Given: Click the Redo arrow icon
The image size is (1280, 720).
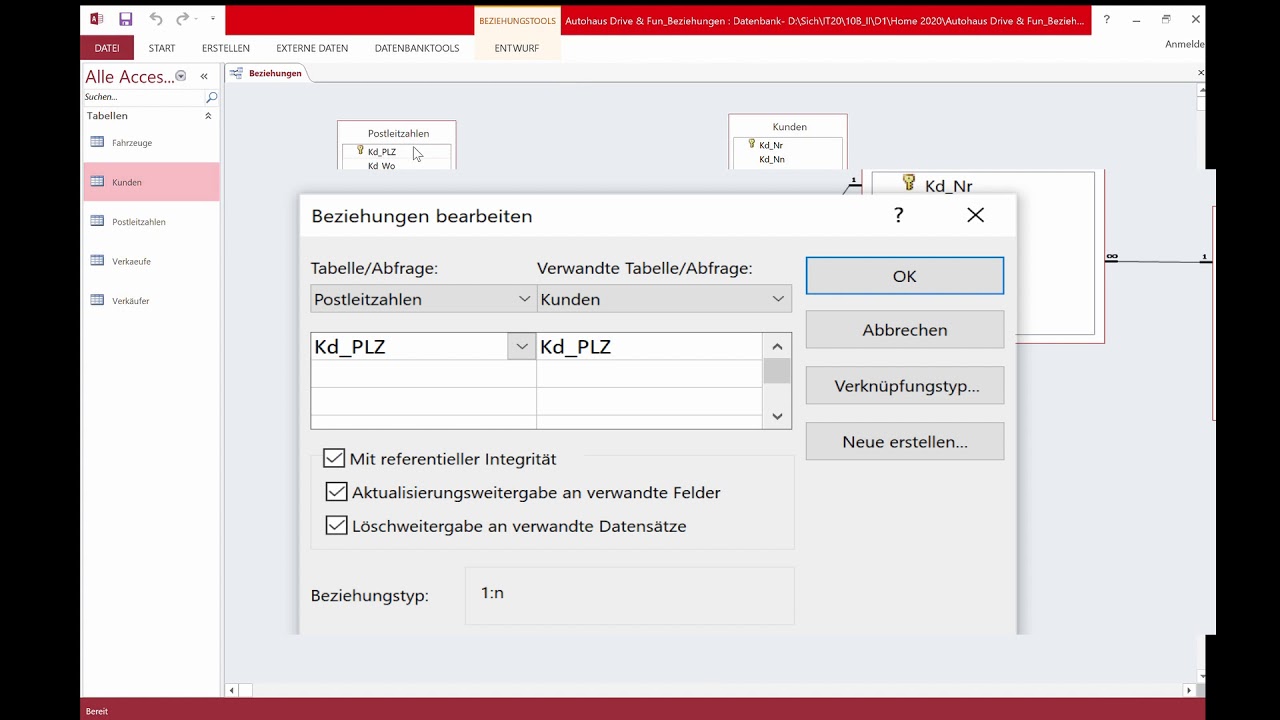Looking at the screenshot, I should click(182, 19).
